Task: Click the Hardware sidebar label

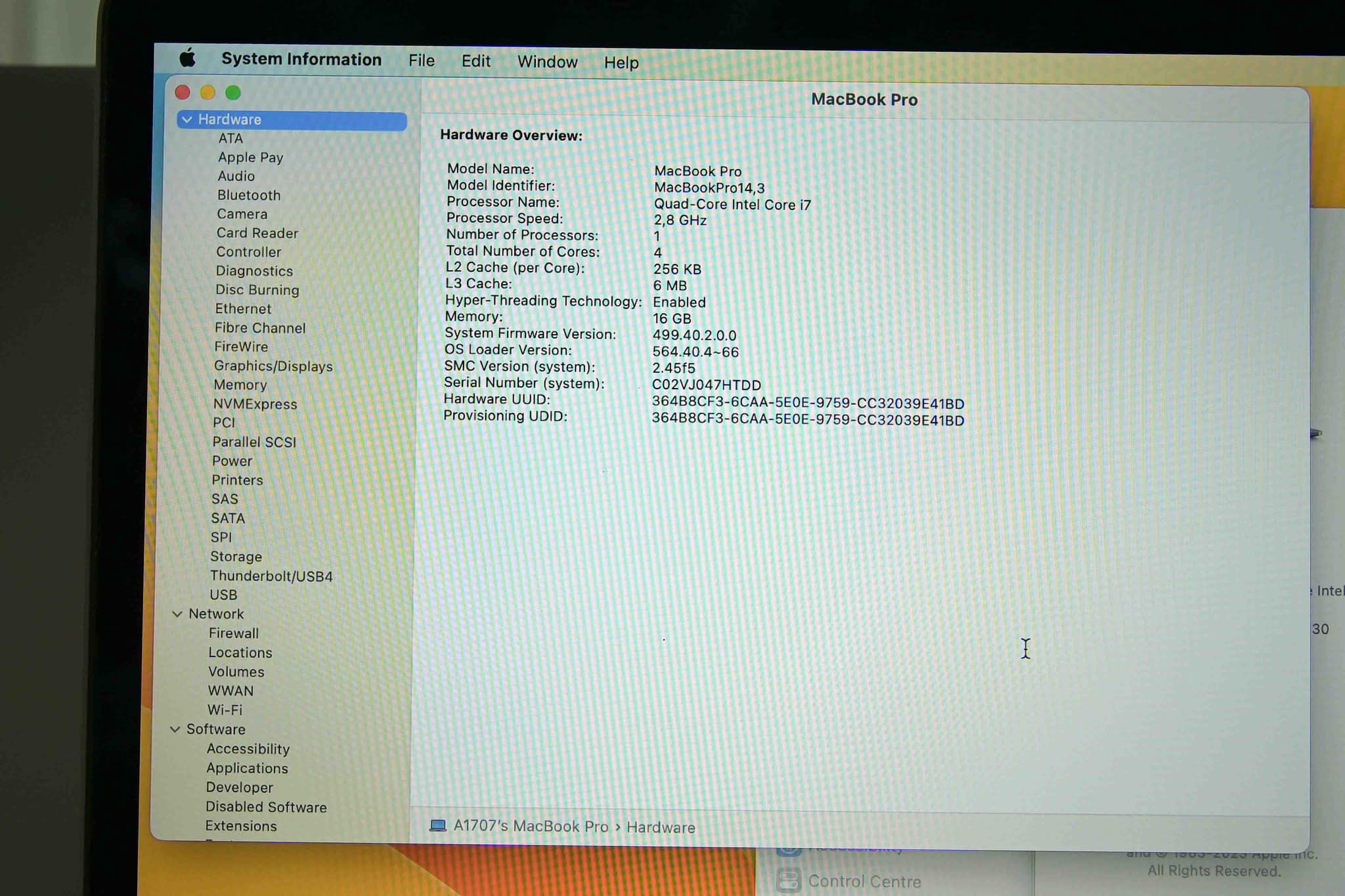Action: pyautogui.click(x=230, y=119)
